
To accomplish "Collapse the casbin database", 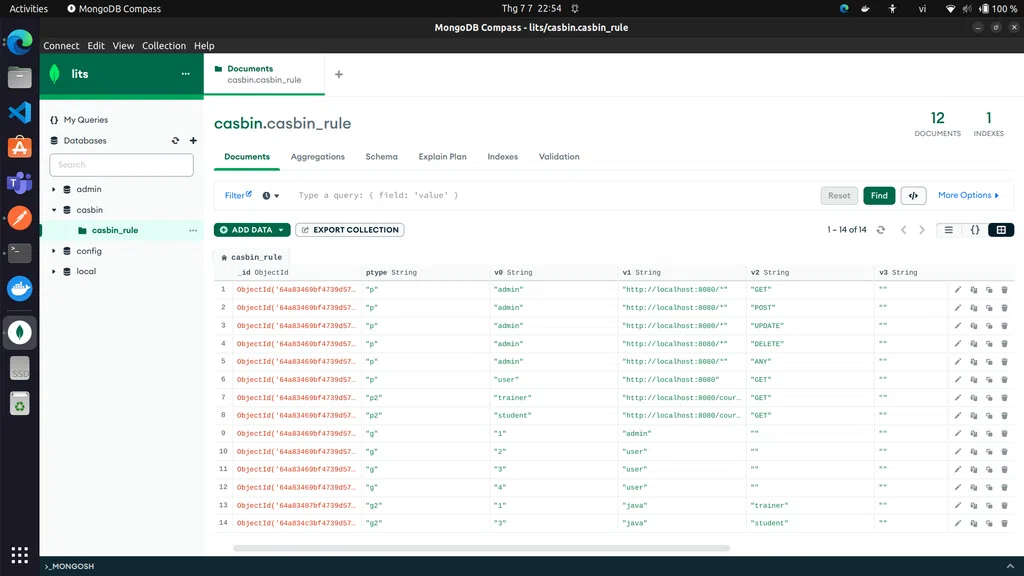I will tap(54, 210).
